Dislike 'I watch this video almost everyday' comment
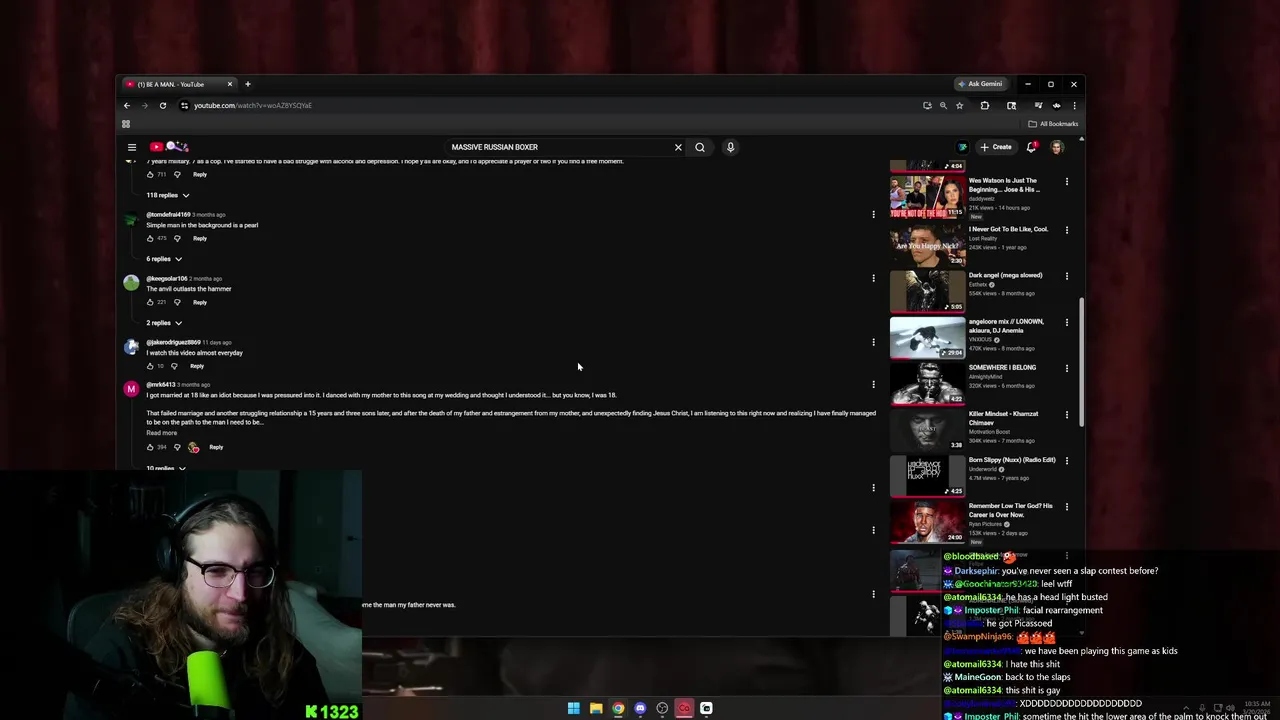The image size is (1280, 720). 175,366
